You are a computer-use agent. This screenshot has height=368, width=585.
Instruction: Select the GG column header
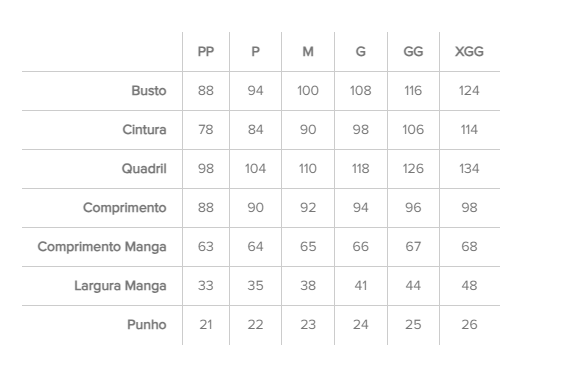pyautogui.click(x=413, y=52)
